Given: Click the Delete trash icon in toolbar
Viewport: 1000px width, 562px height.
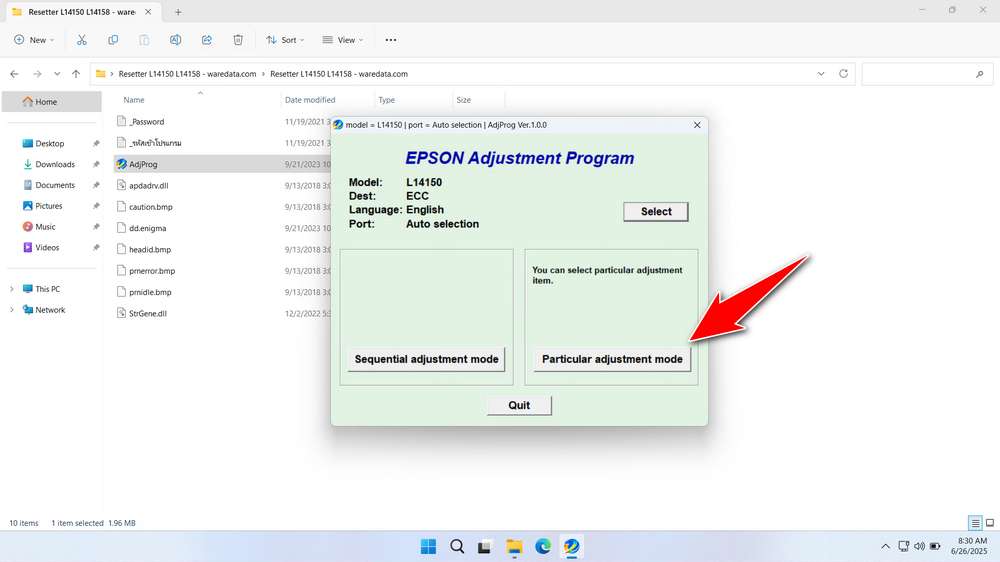Looking at the screenshot, I should tap(238, 40).
